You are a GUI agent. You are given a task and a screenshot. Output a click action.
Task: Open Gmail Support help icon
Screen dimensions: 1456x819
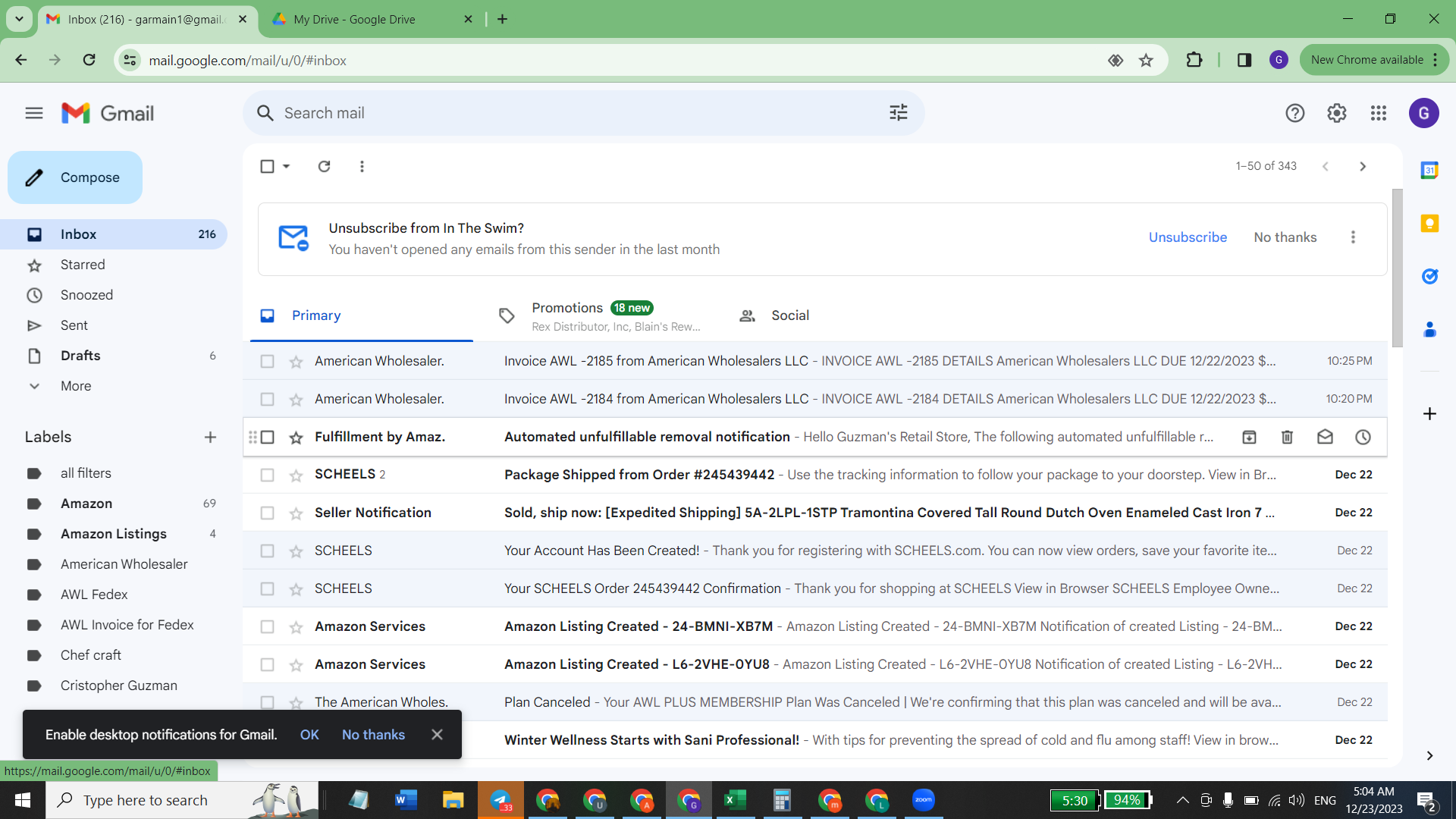pyautogui.click(x=1295, y=114)
